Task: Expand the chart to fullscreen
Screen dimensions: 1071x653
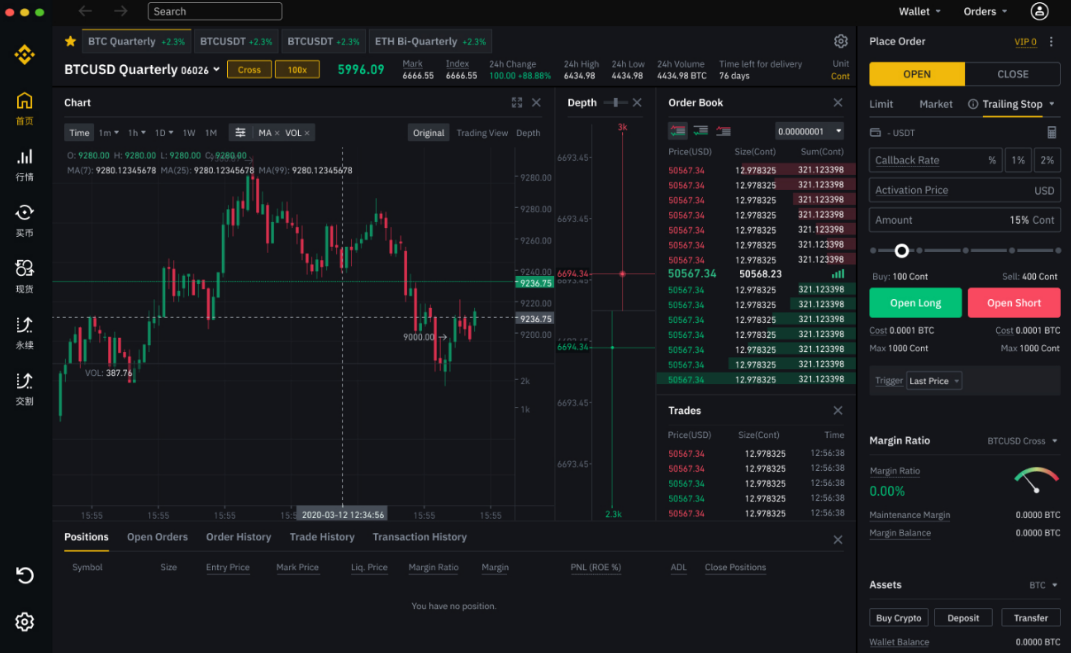Action: coord(517,102)
